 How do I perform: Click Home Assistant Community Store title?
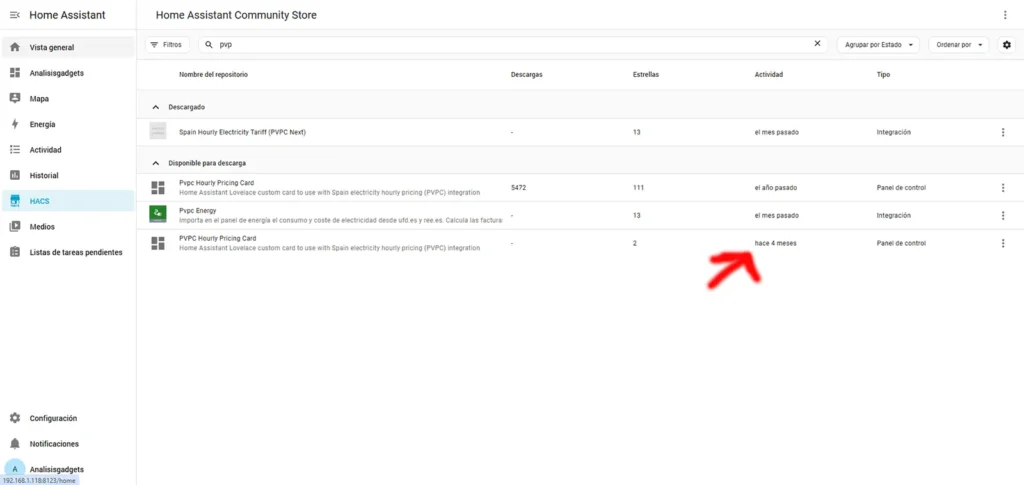tap(236, 15)
